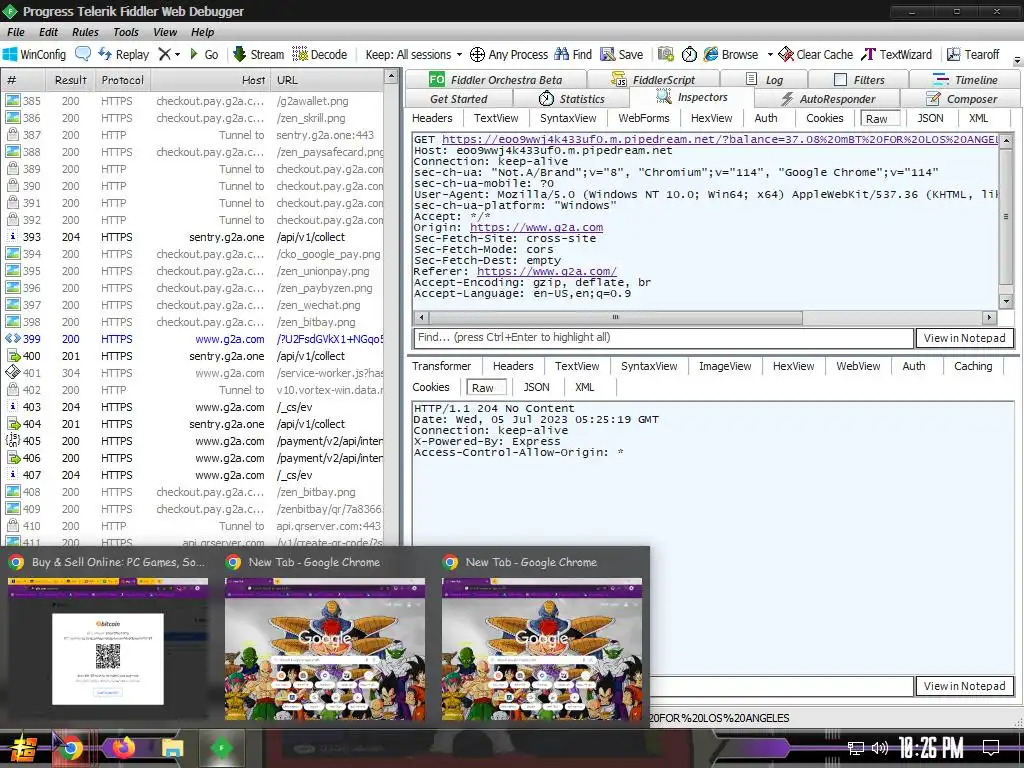Click Tearoff toolbar button
Viewport: 1024px width, 768px height.
[x=973, y=54]
